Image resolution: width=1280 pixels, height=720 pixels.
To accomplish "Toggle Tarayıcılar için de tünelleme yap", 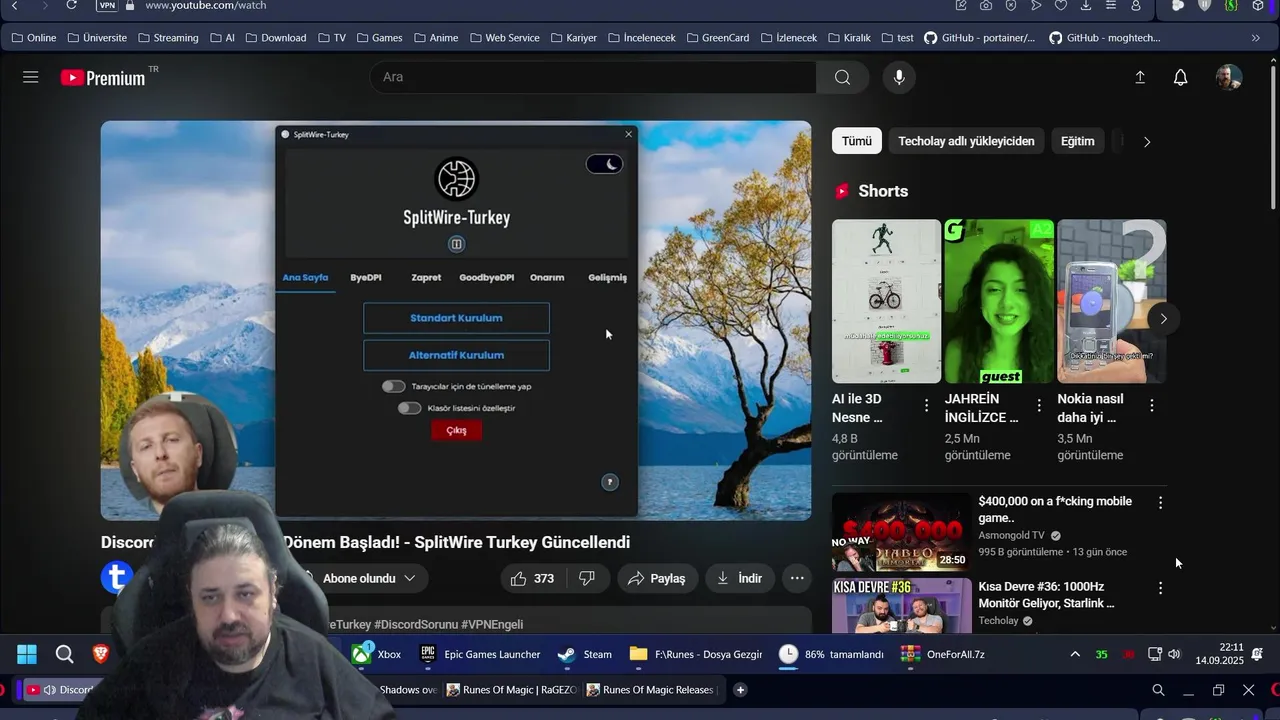I will tap(393, 386).
